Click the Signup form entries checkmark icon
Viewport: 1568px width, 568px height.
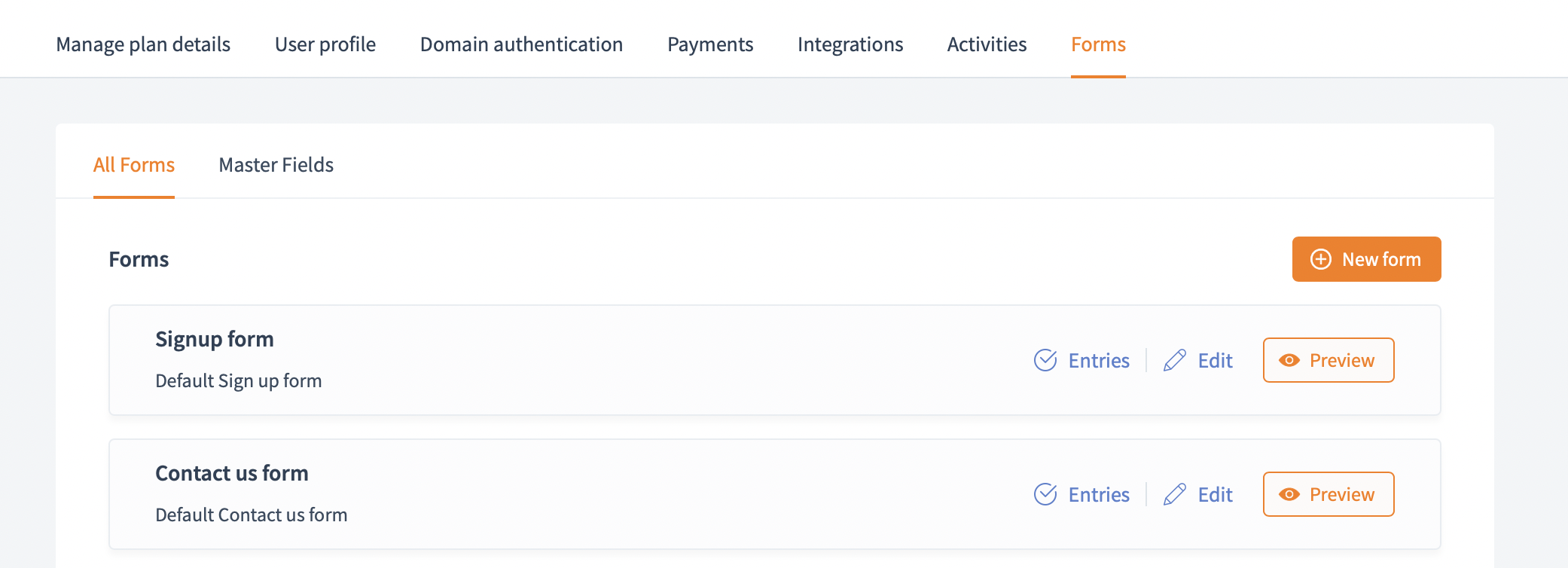coord(1045,360)
